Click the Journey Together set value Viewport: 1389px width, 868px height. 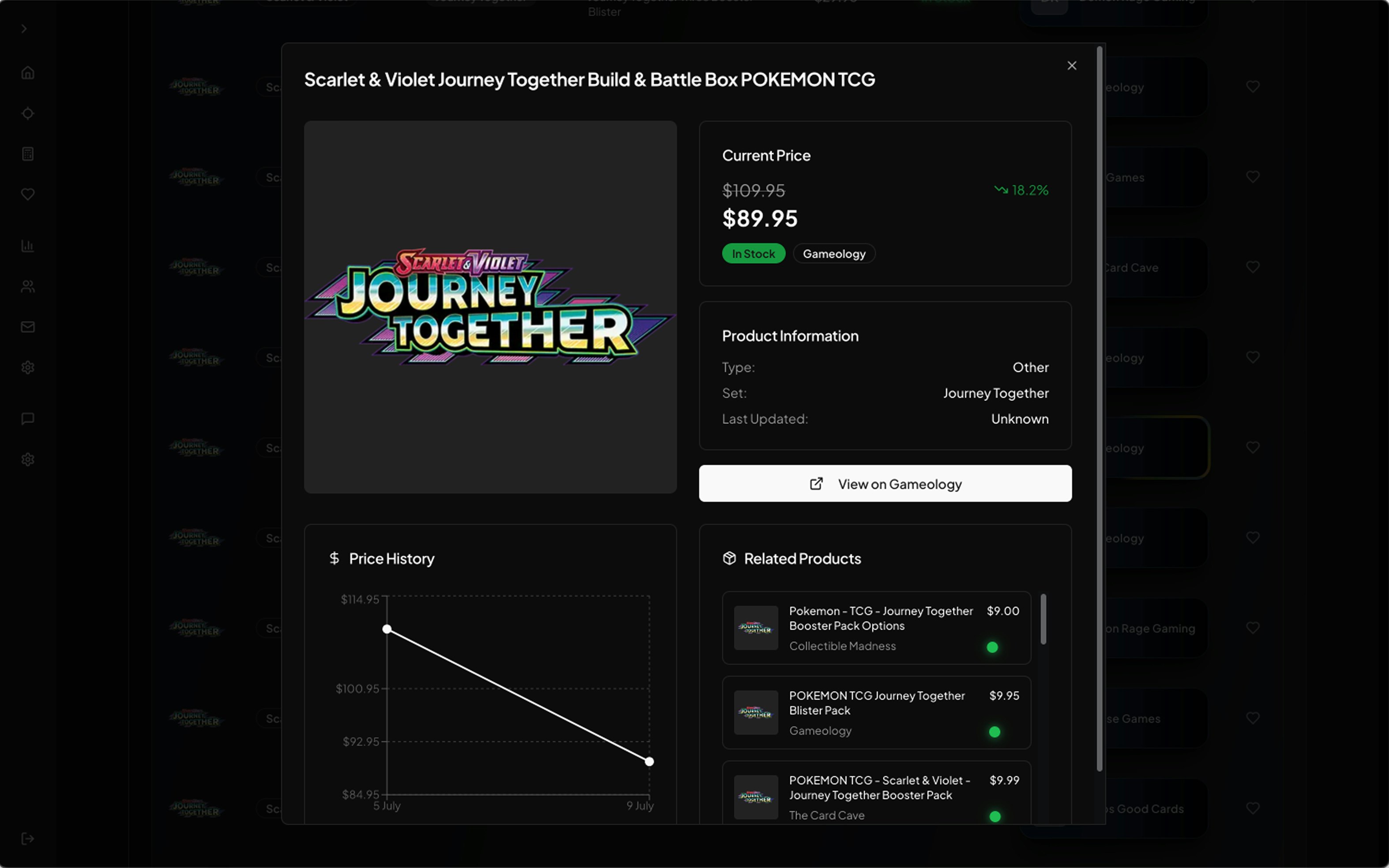[x=996, y=393]
